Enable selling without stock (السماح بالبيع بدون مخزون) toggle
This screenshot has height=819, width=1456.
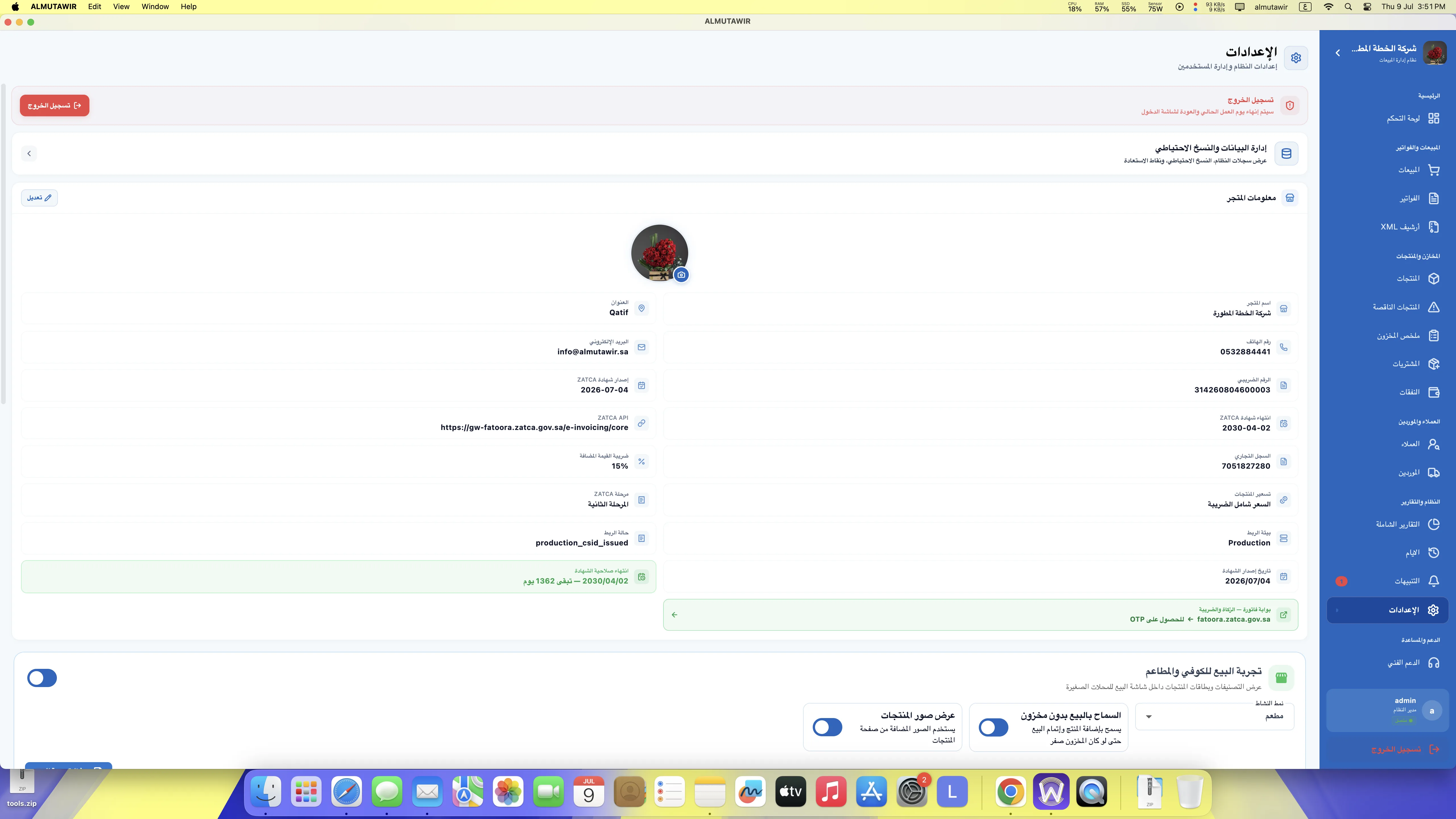click(x=993, y=727)
